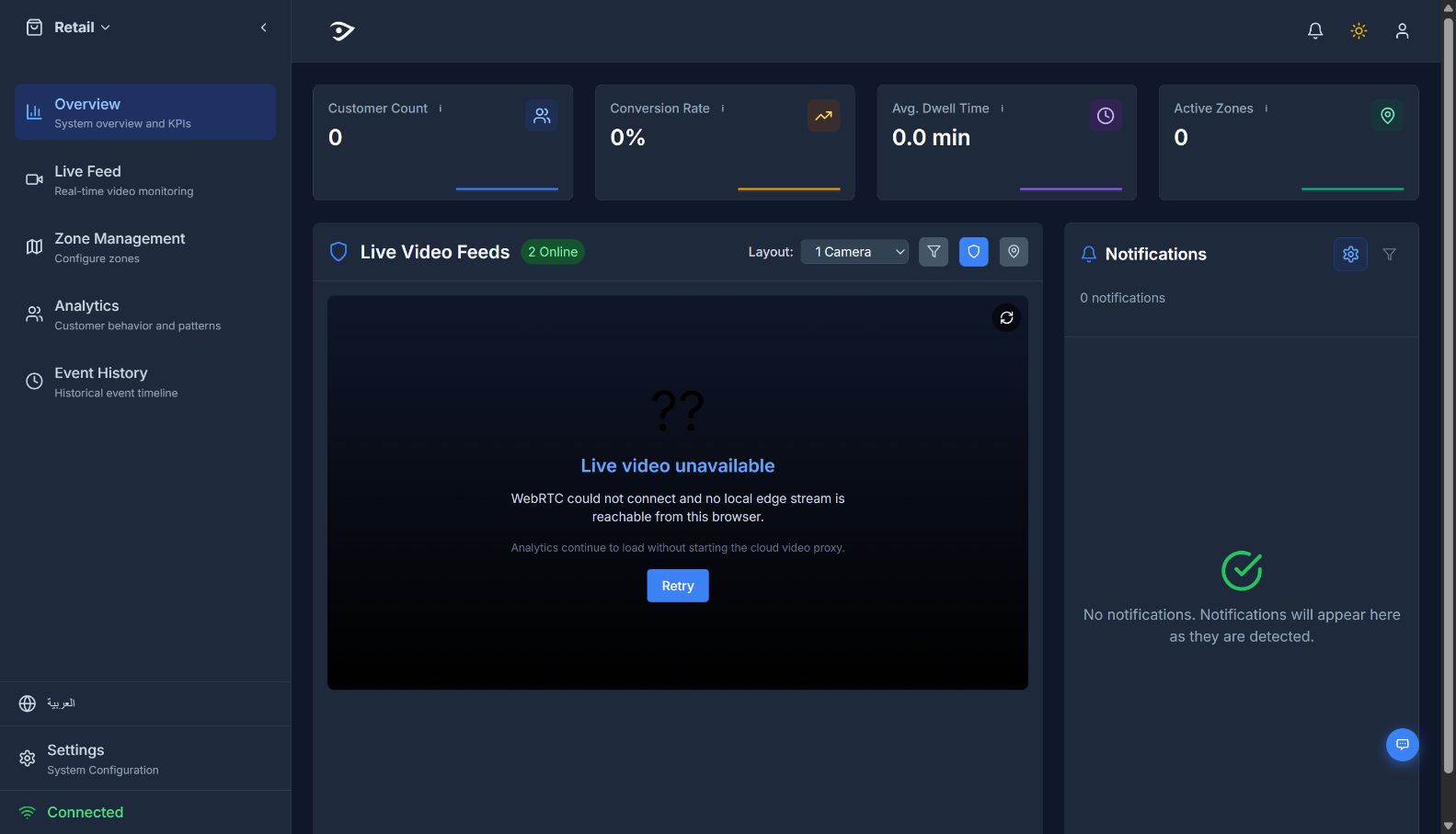This screenshot has height=834, width=1456.
Task: Open the user profile icon
Action: 1402,31
